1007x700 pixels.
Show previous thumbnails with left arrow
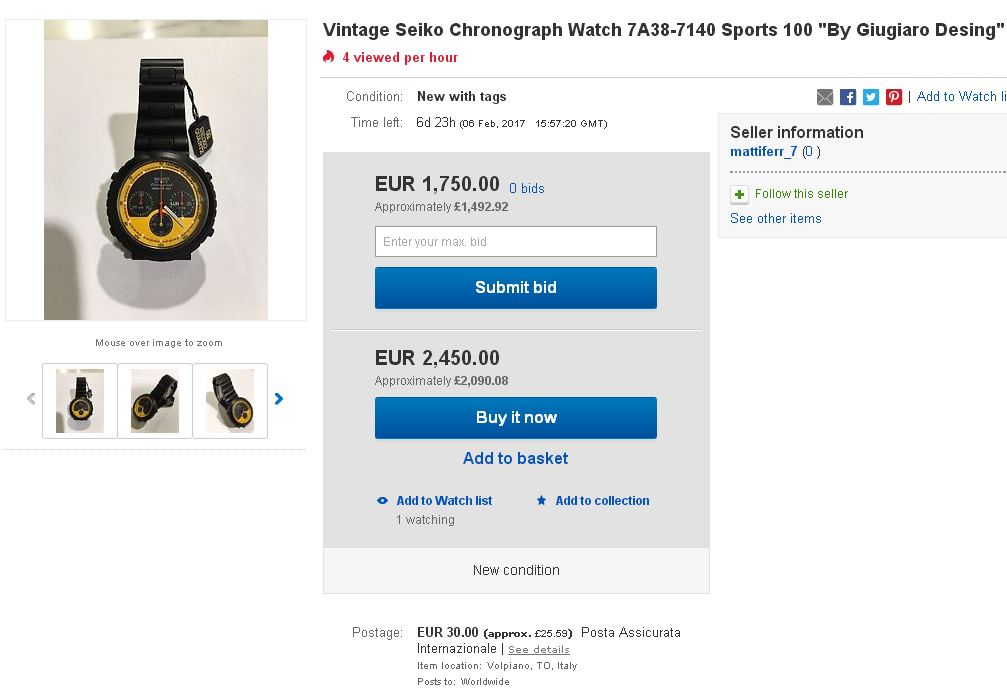[x=31, y=399]
